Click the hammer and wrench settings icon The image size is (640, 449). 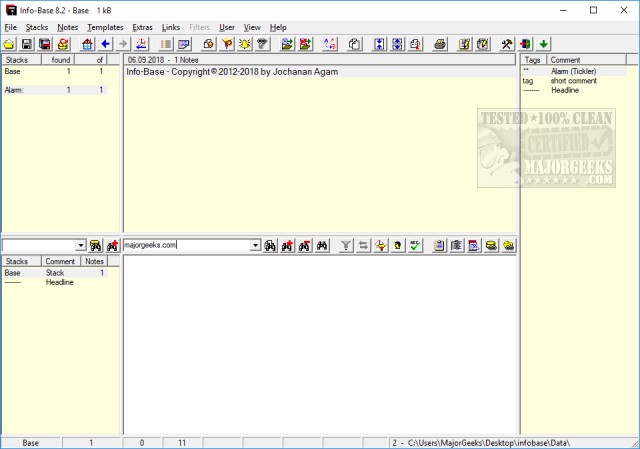pos(507,44)
